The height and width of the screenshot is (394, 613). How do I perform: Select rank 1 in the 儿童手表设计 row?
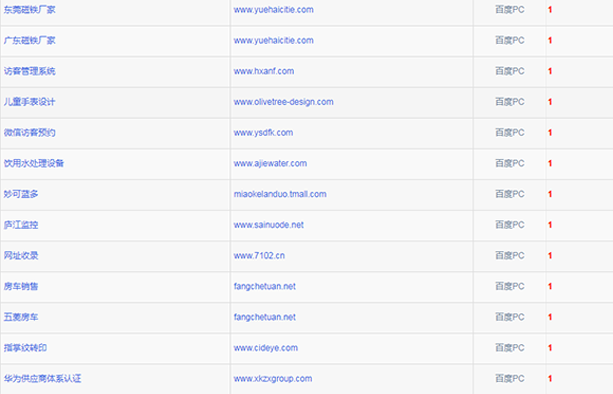(550, 102)
